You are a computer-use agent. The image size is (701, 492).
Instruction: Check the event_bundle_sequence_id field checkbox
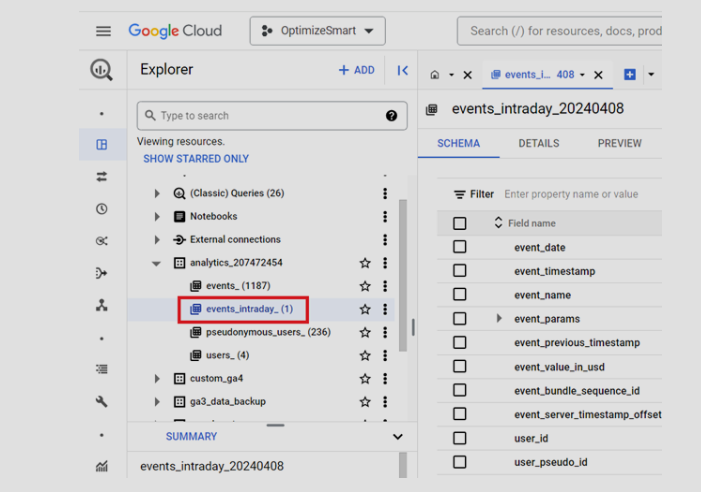pyautogui.click(x=460, y=390)
